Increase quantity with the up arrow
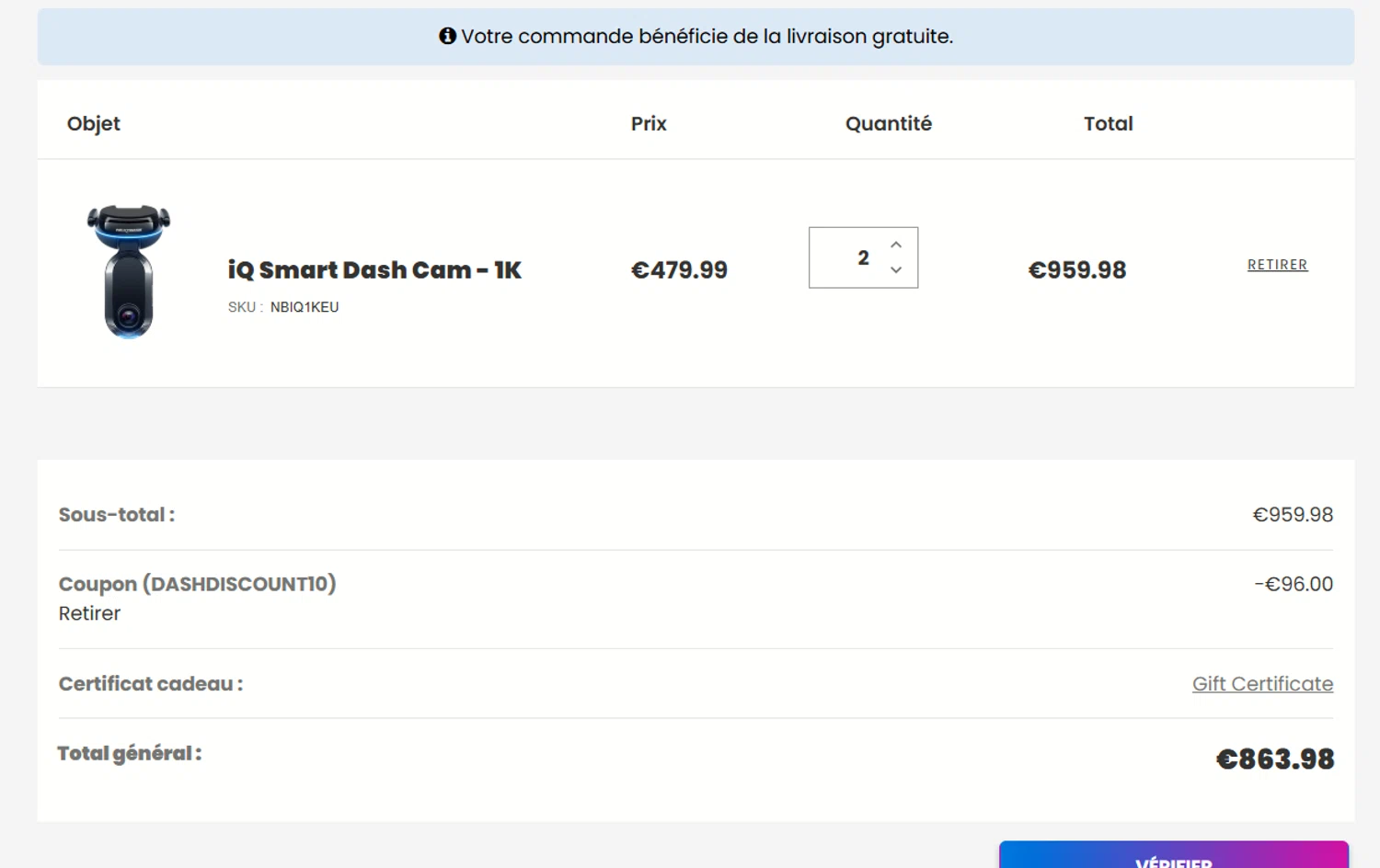Image resolution: width=1380 pixels, height=868 pixels. (x=896, y=245)
